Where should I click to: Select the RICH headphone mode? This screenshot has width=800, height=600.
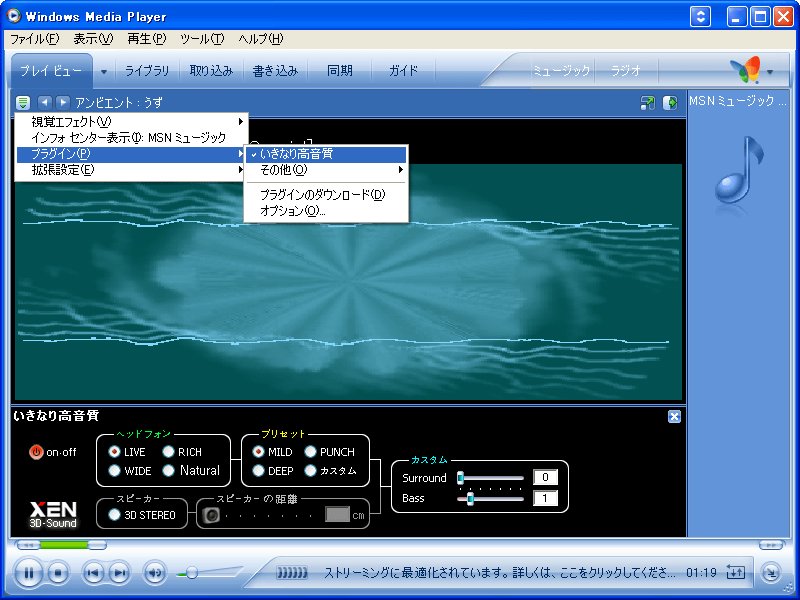tap(168, 452)
